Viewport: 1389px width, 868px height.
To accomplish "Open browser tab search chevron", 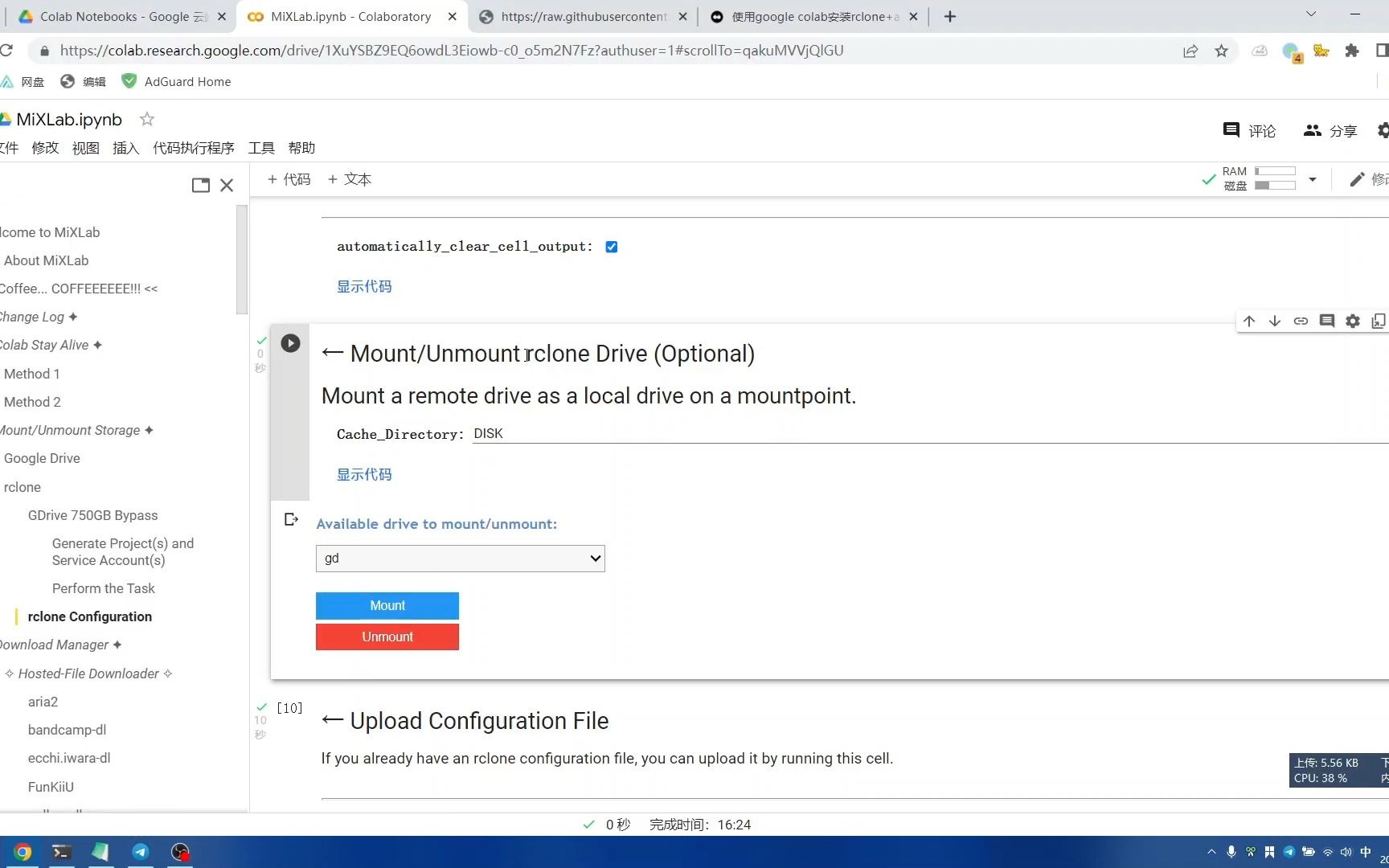I will click(x=1311, y=14).
